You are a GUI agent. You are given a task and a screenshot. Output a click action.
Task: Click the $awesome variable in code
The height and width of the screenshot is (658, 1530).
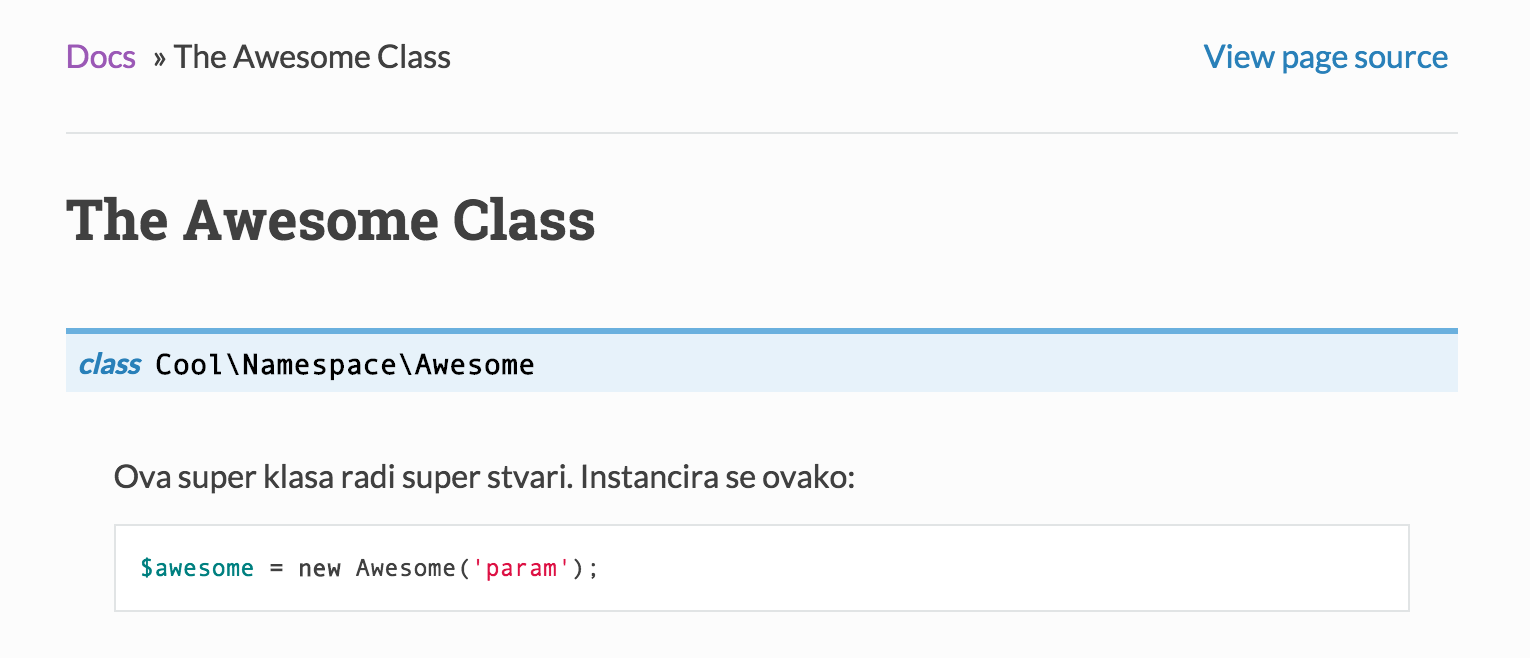[x=197, y=568]
